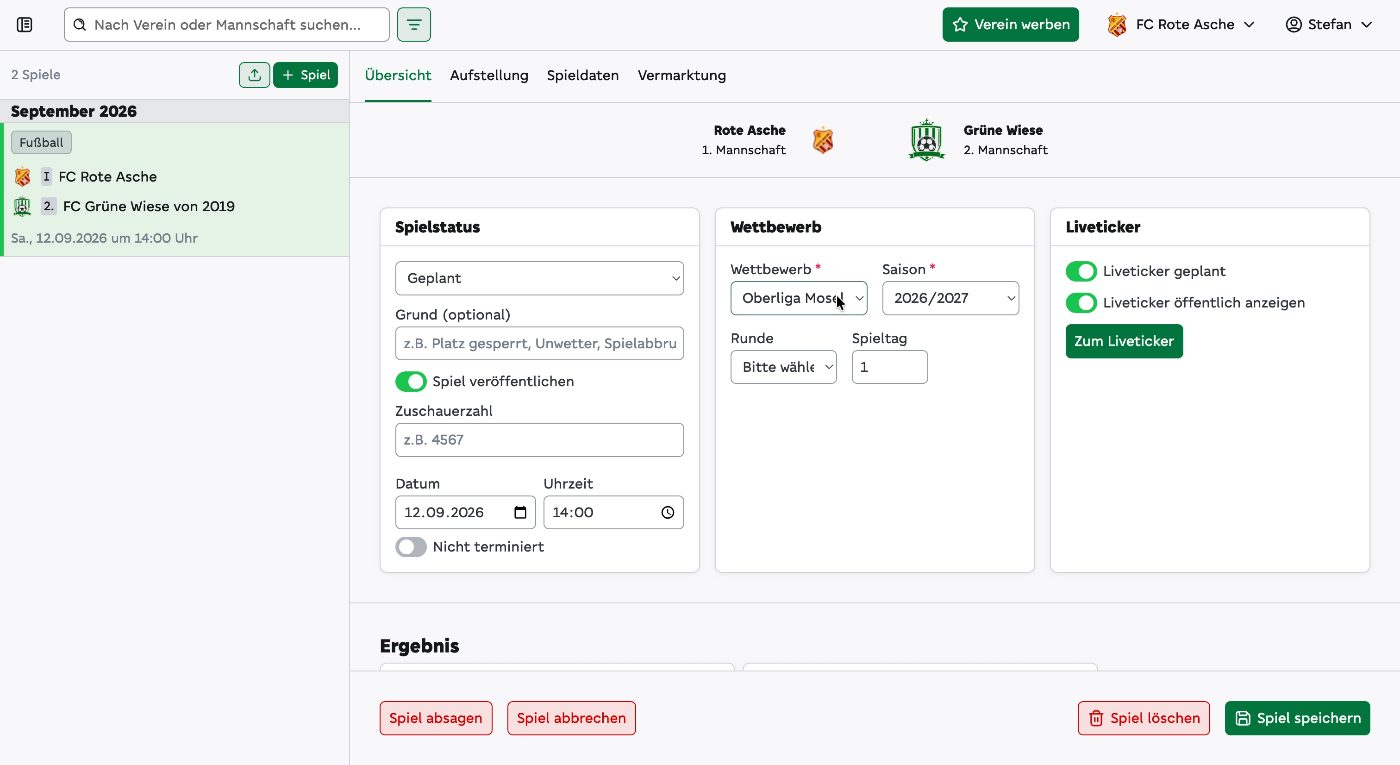Focus the club or team search field

(227, 25)
